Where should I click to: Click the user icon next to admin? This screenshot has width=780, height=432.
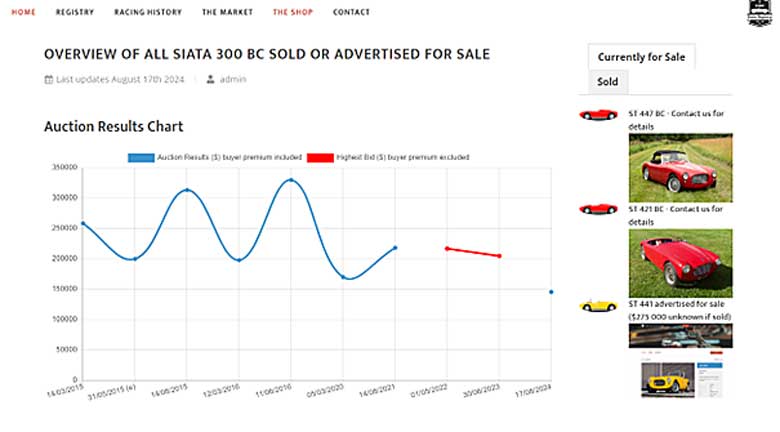point(210,79)
